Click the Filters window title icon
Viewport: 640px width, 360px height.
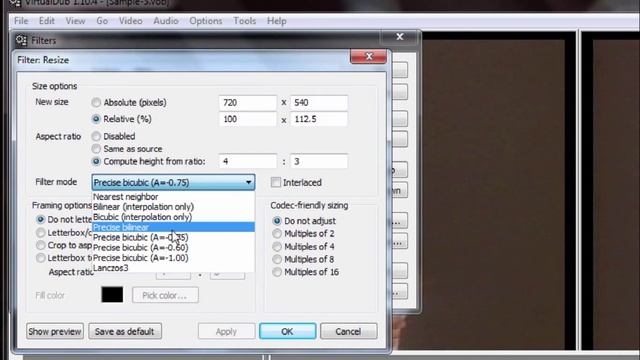(x=21, y=40)
